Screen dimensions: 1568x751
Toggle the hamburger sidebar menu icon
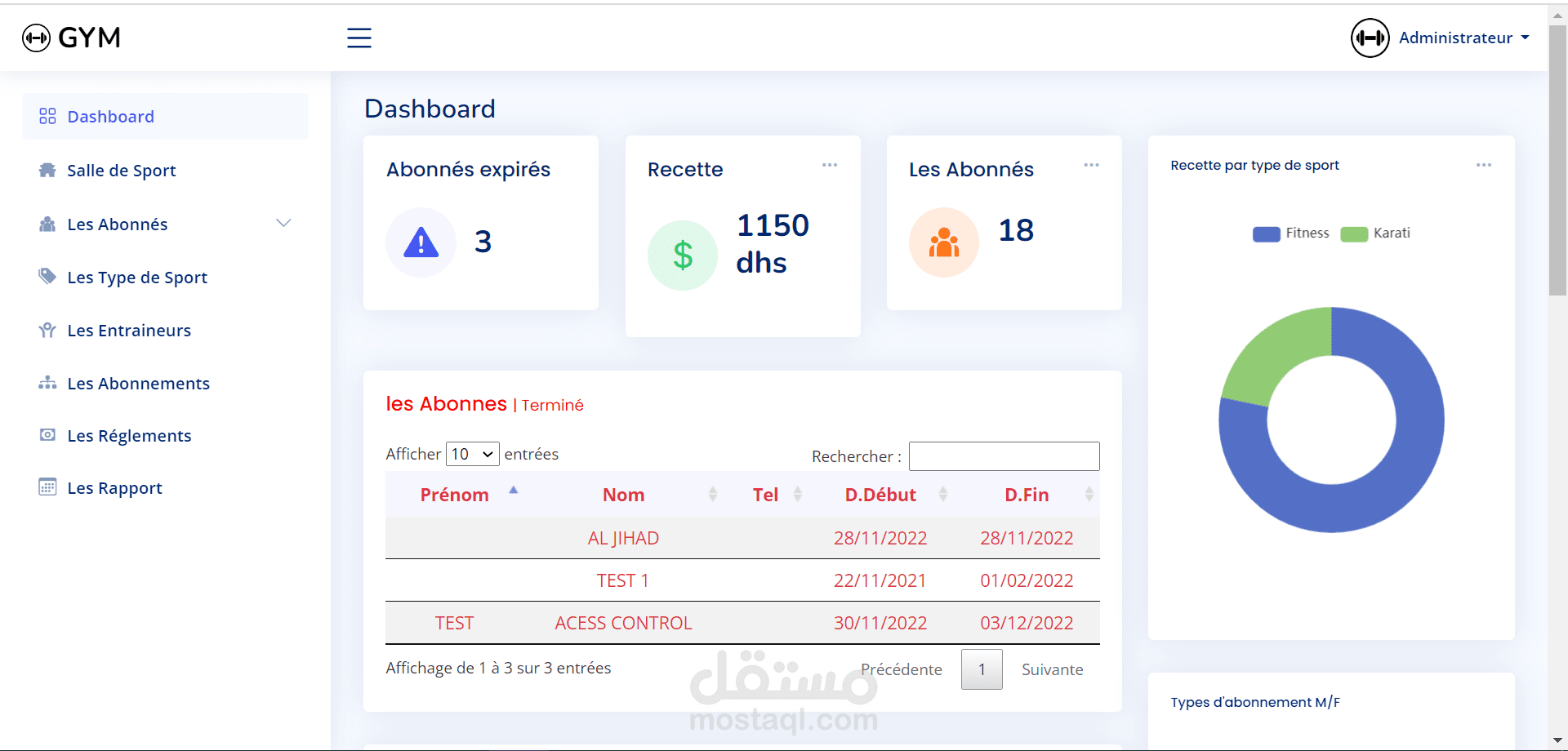click(359, 38)
